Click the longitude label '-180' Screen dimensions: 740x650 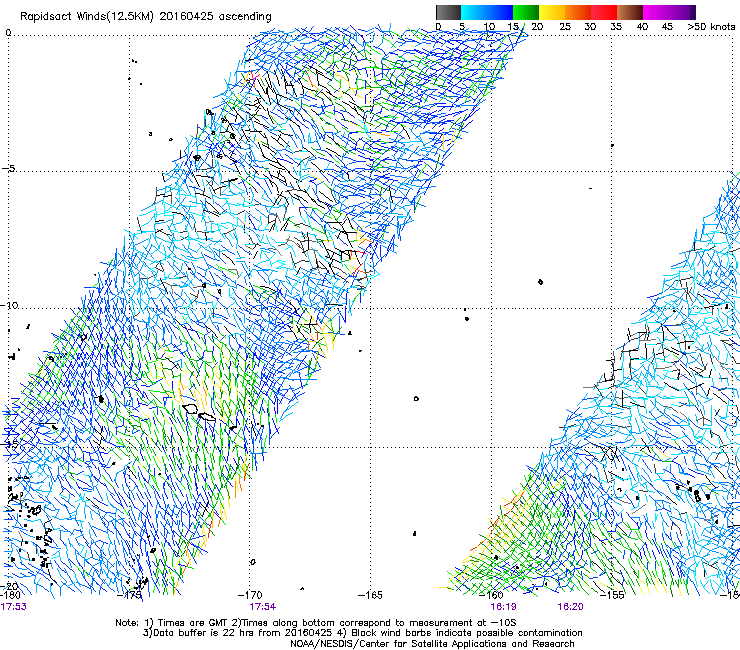pos(10,595)
